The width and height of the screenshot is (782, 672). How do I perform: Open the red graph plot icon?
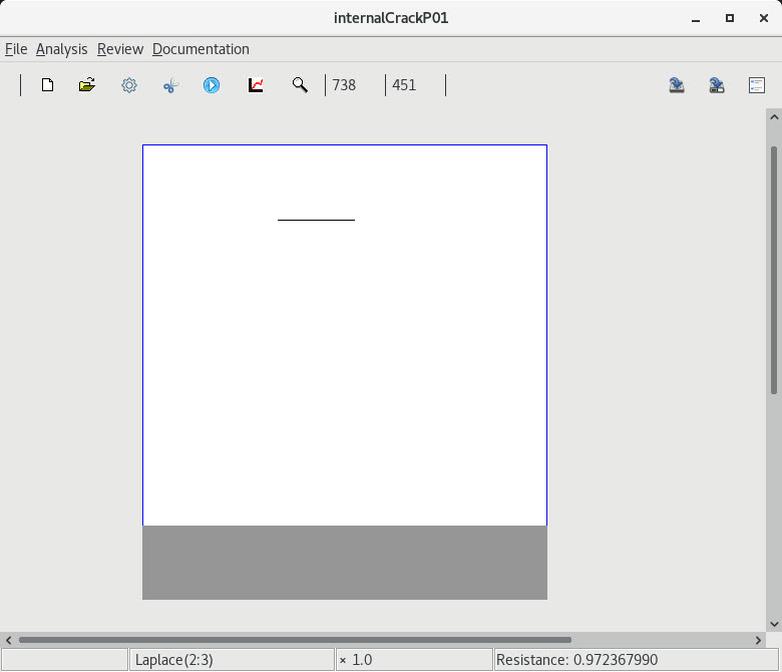(x=256, y=85)
